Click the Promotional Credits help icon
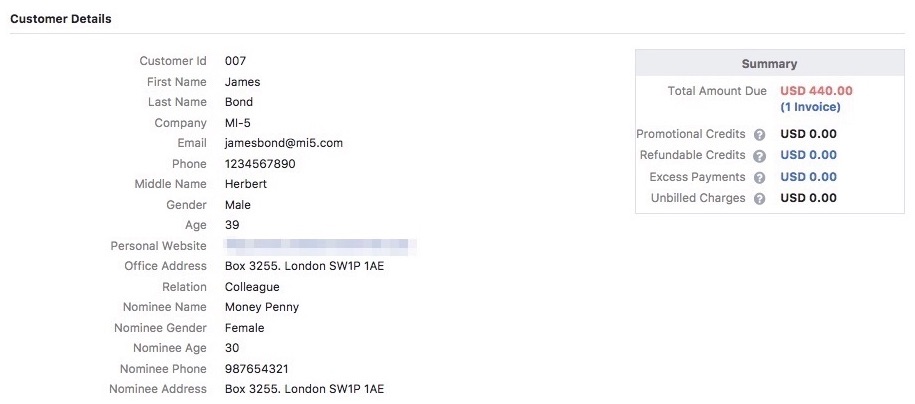Image resolution: width=915 pixels, height=404 pixels. (x=760, y=134)
